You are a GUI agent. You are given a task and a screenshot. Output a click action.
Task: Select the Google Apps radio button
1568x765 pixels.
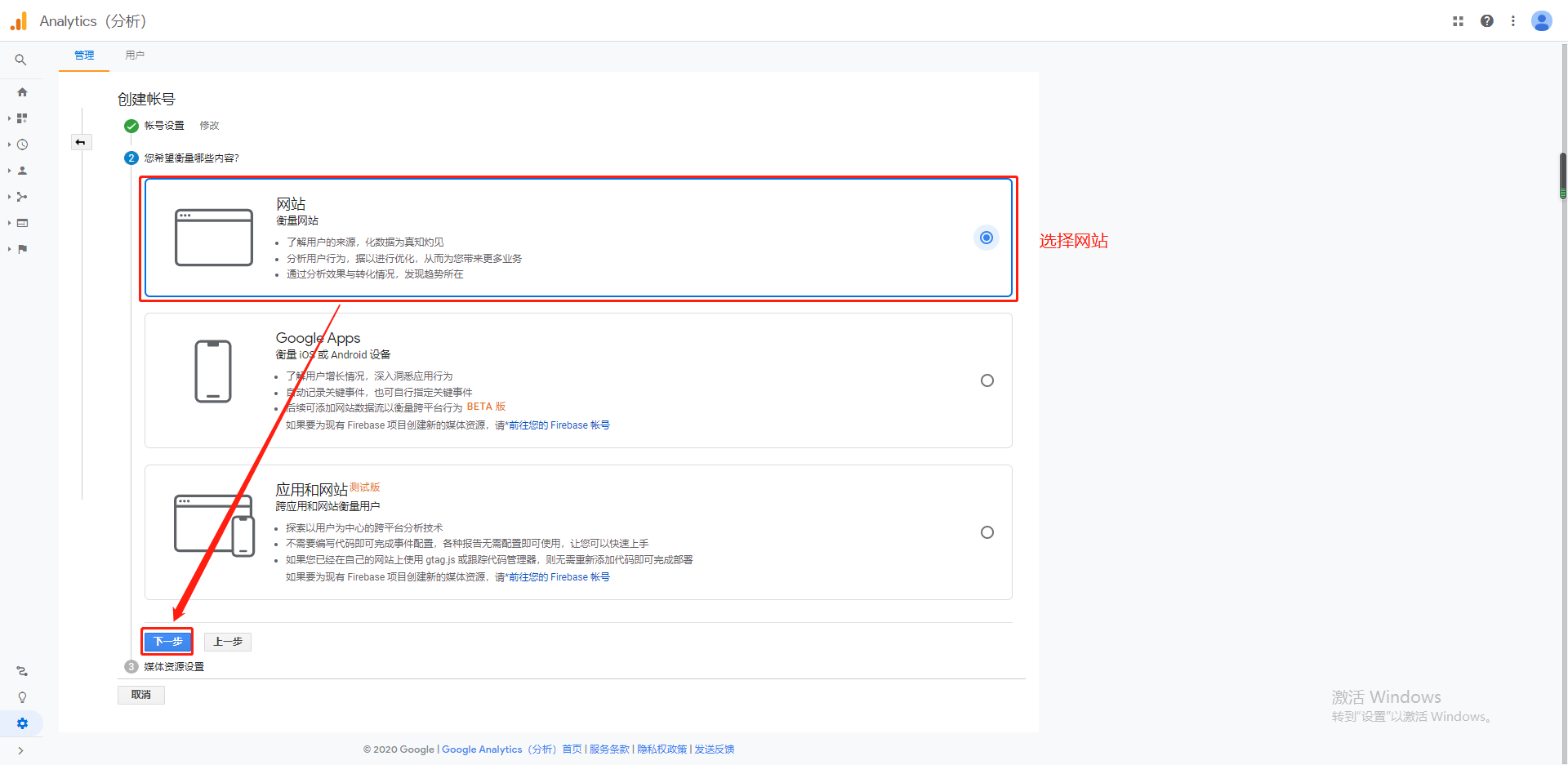coord(987,380)
